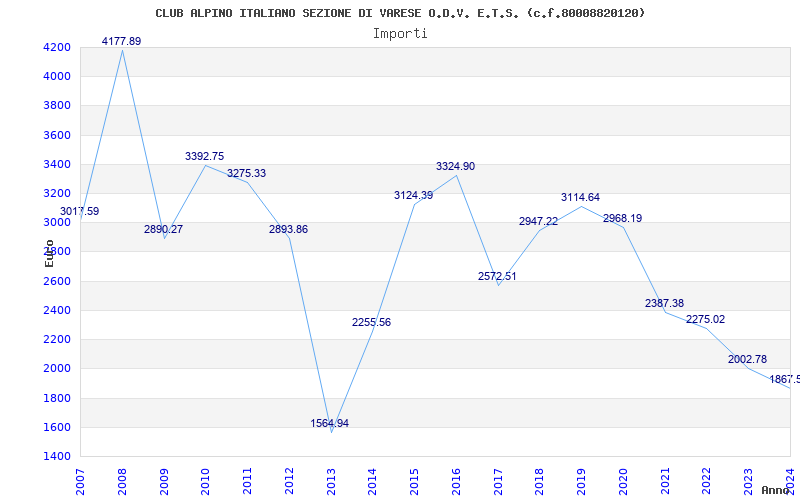Click the data label 2255.56
Screen dimensions: 800x500
pyautogui.click(x=371, y=322)
